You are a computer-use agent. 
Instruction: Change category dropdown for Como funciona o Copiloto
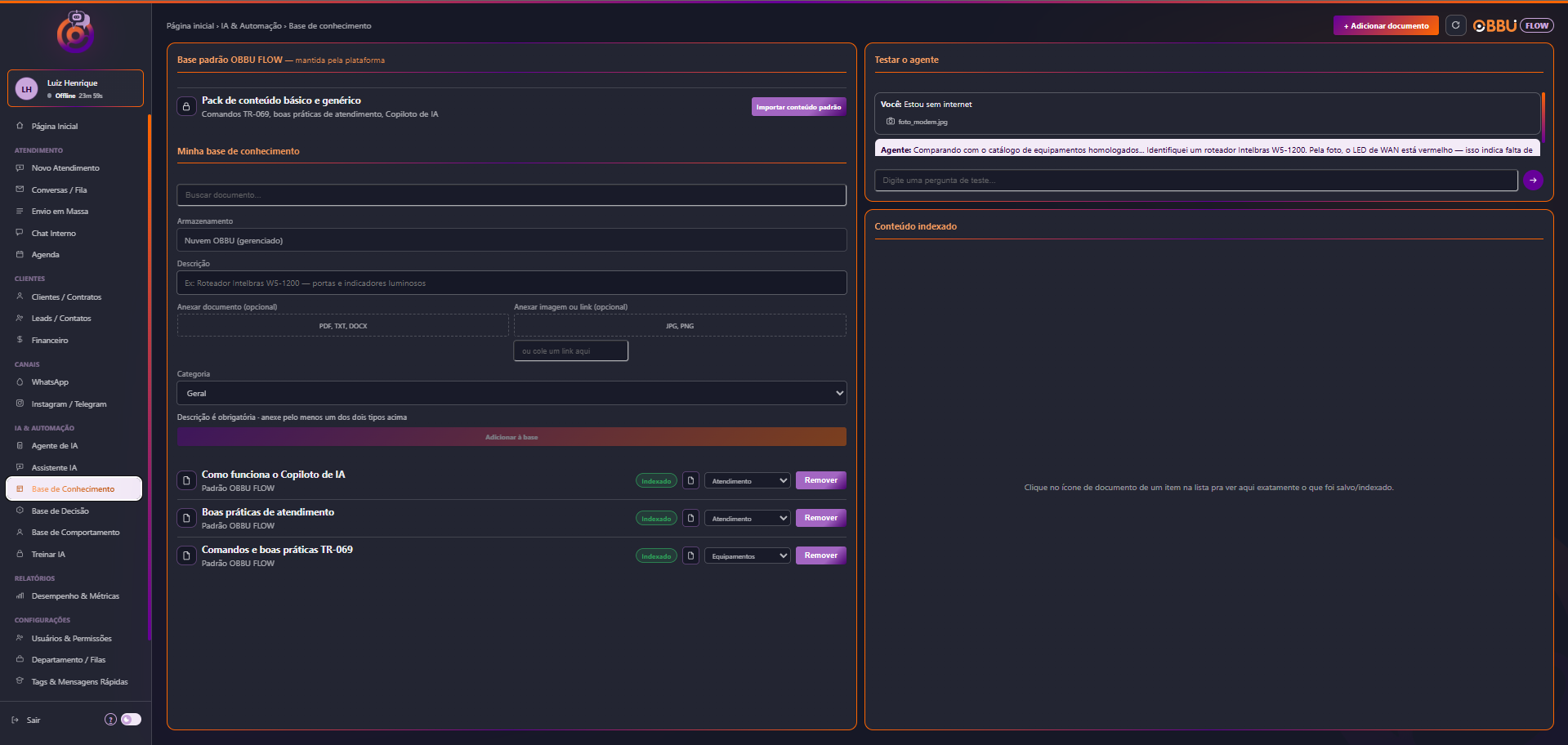click(748, 480)
